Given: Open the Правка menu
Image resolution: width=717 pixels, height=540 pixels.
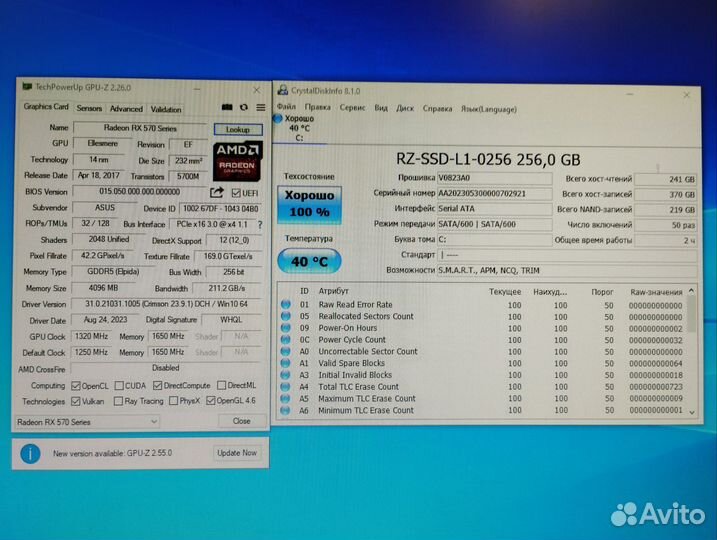Looking at the screenshot, I should tap(317, 107).
